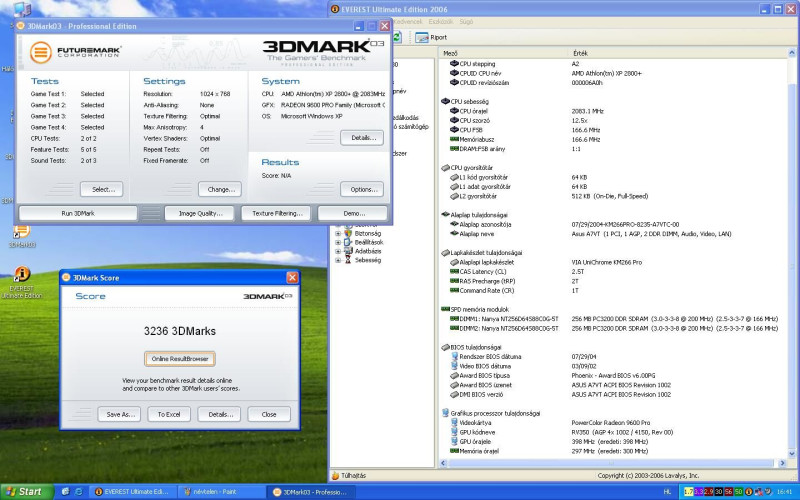800x500 pixels.
Task: Expand the Sebesség tree node
Action: pyautogui.click(x=338, y=260)
